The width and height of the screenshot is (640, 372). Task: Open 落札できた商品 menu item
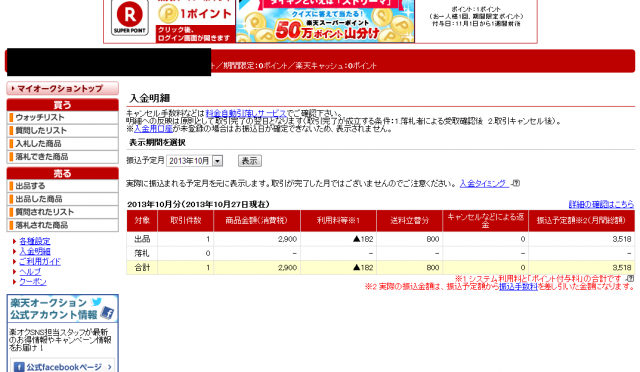[62, 157]
